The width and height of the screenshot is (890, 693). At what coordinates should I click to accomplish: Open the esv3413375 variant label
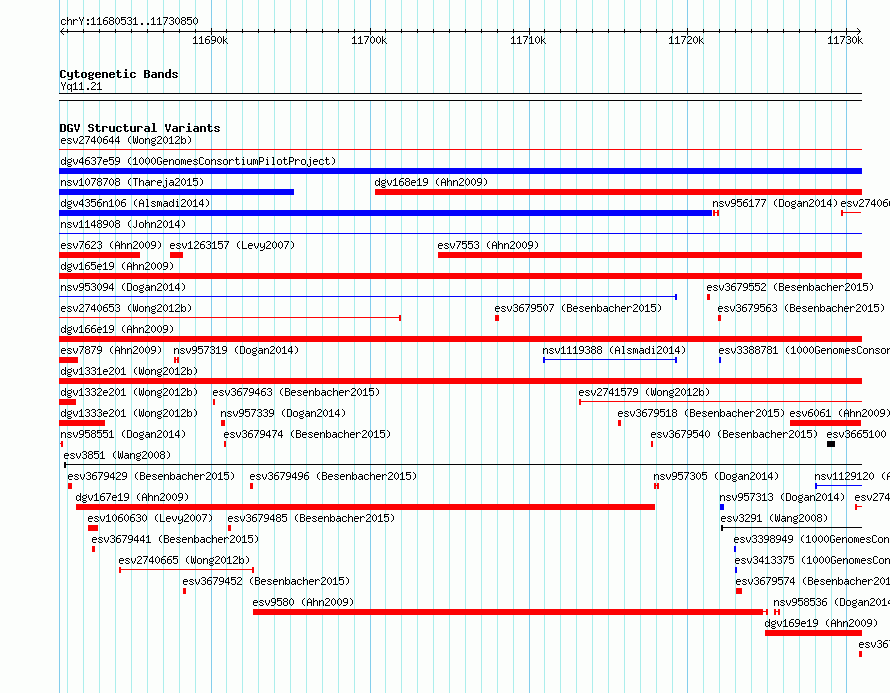[812, 560]
